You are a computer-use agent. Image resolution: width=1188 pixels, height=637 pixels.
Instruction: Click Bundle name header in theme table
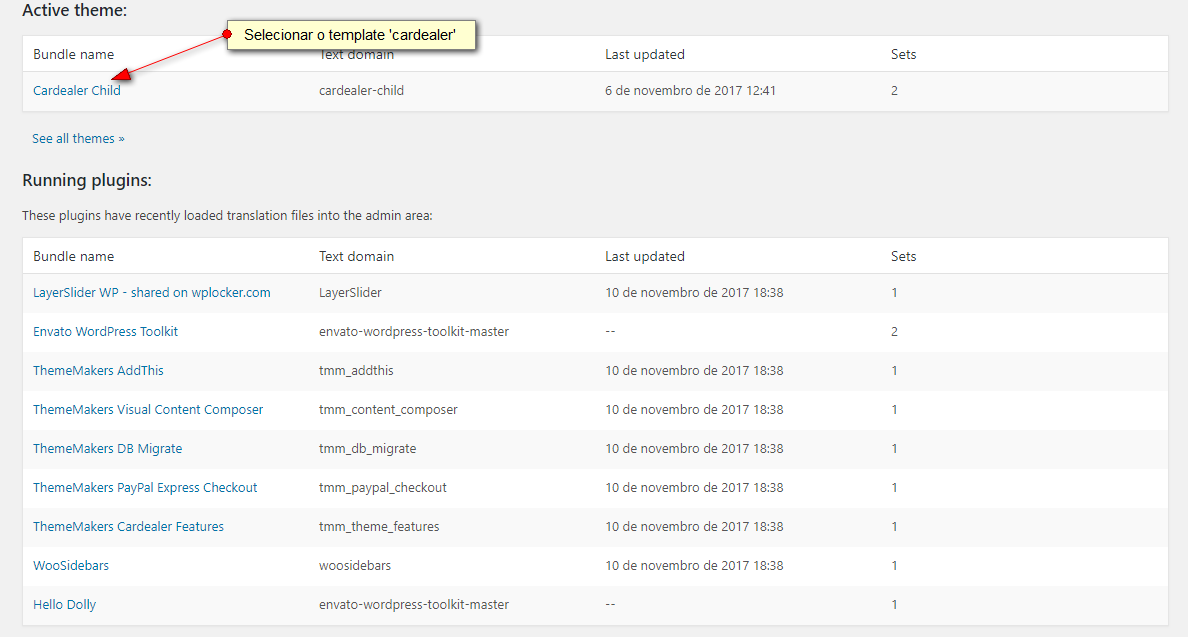[73, 55]
